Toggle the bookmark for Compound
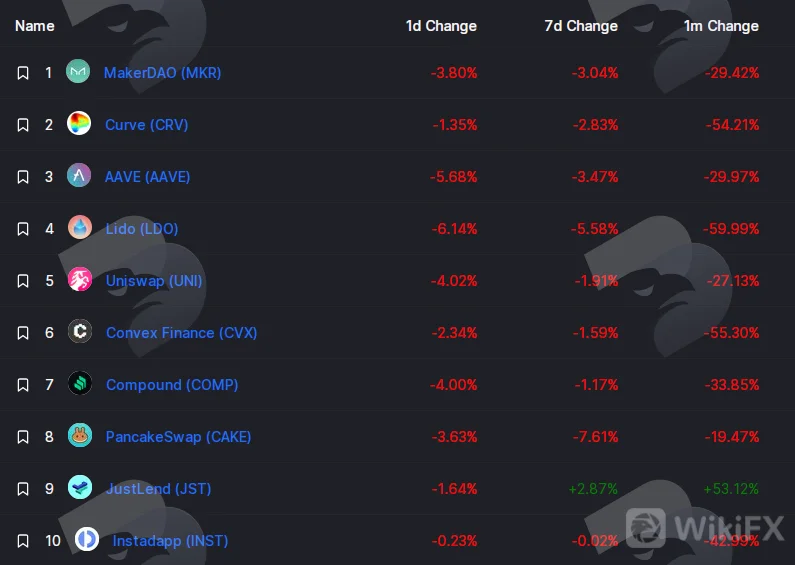795x565 pixels. 23,385
